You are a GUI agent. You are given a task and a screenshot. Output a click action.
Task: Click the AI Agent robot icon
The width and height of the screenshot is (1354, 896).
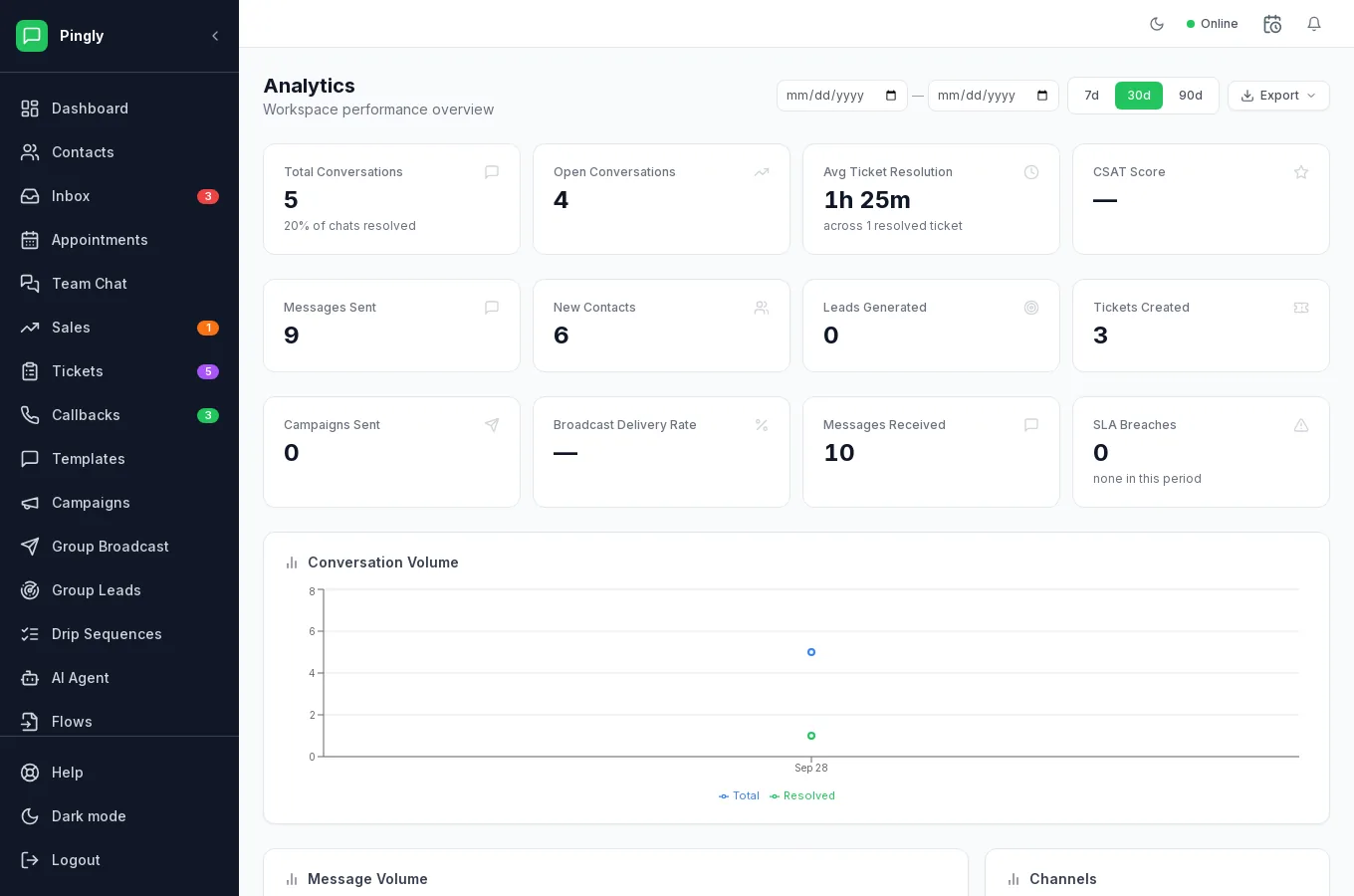pos(31,678)
